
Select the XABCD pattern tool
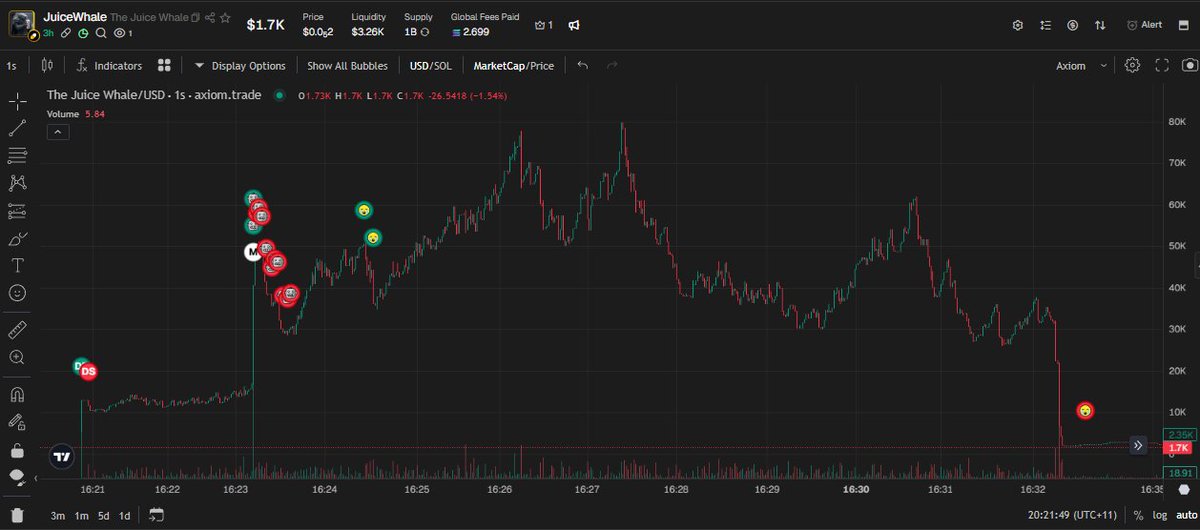coord(17,183)
